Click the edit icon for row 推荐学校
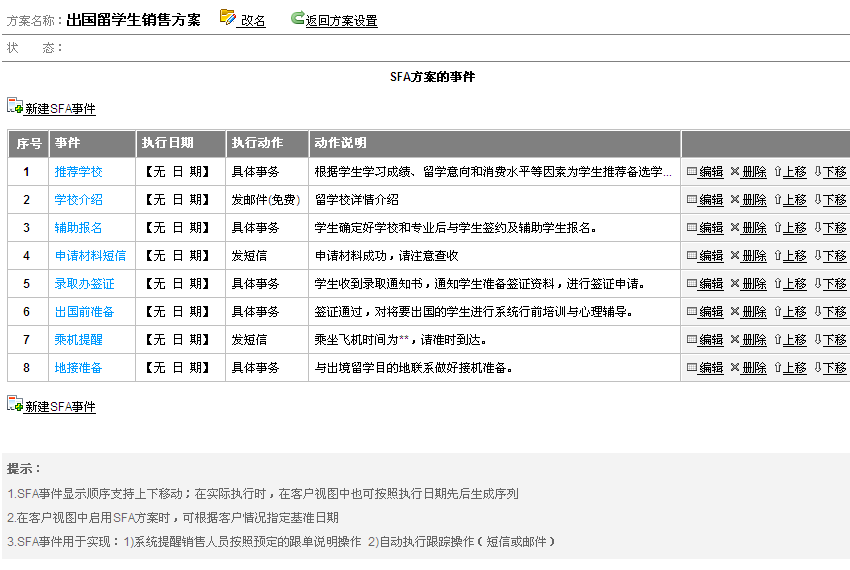The height and width of the screenshot is (570, 850). [x=691, y=172]
